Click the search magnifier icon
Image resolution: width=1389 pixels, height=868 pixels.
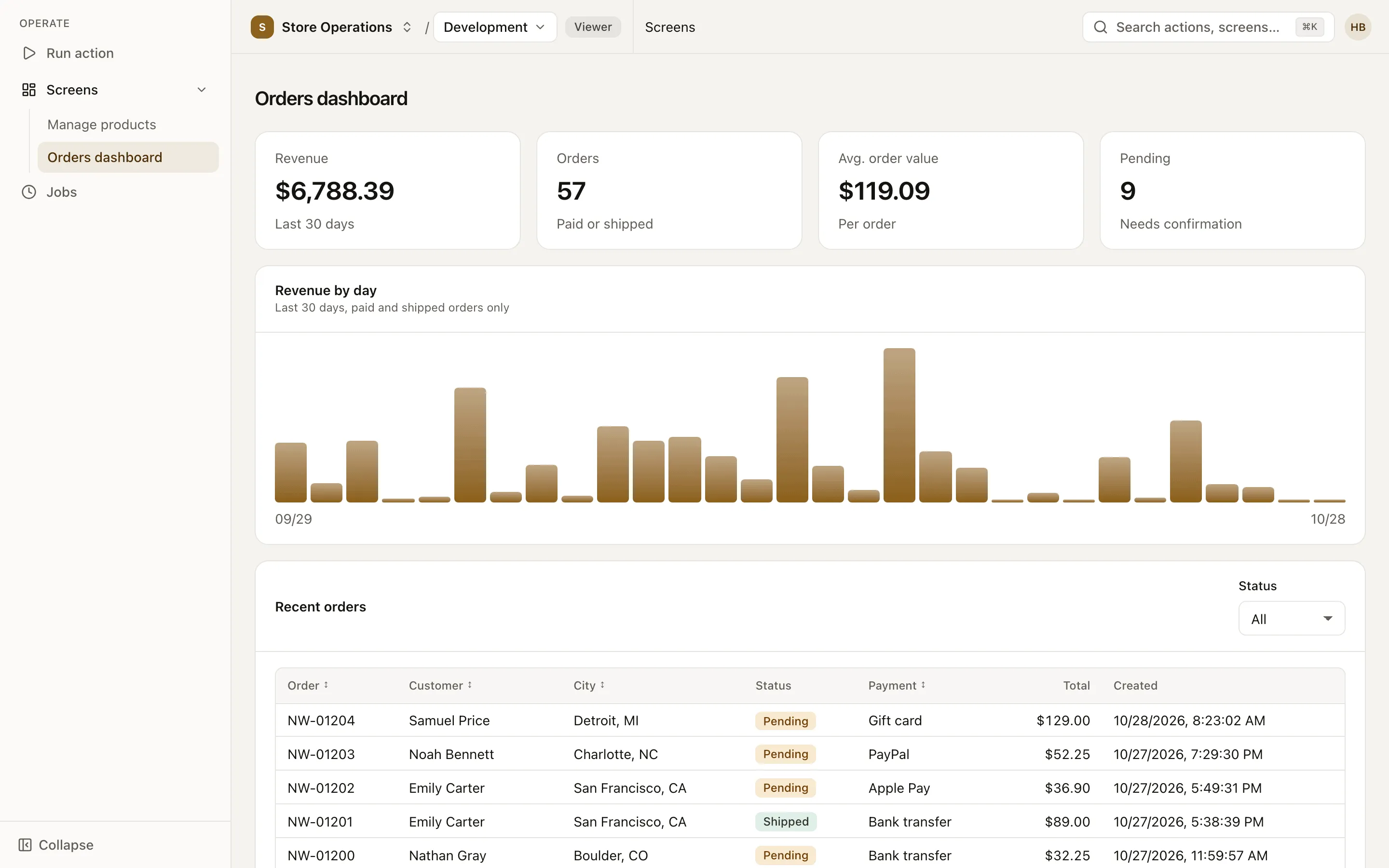[x=1100, y=27]
